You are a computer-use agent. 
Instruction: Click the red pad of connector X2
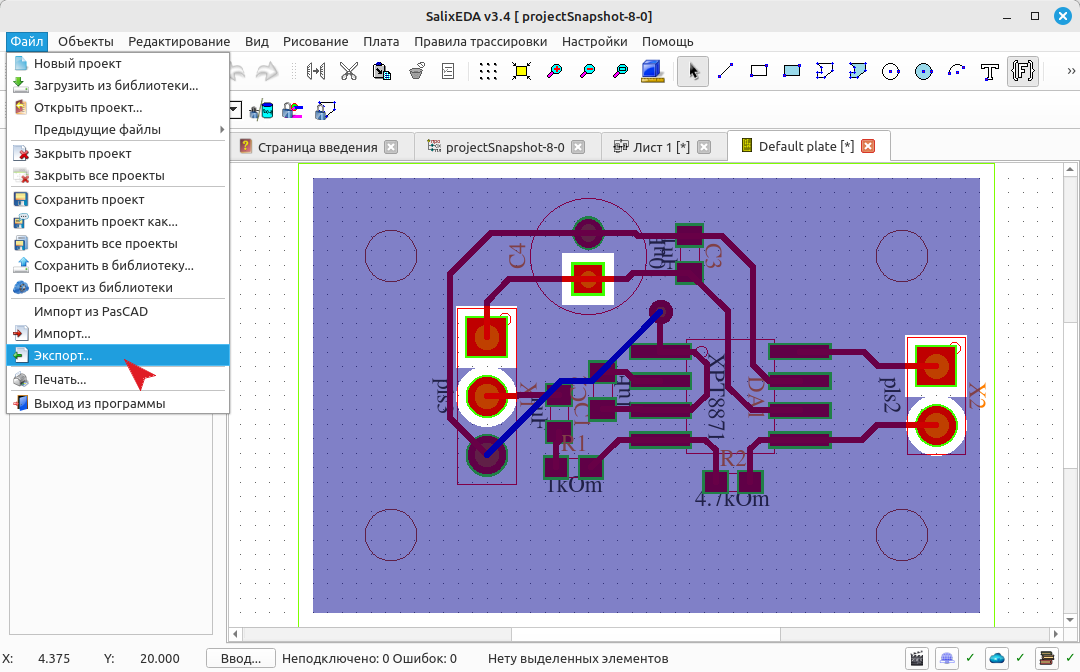(936, 366)
